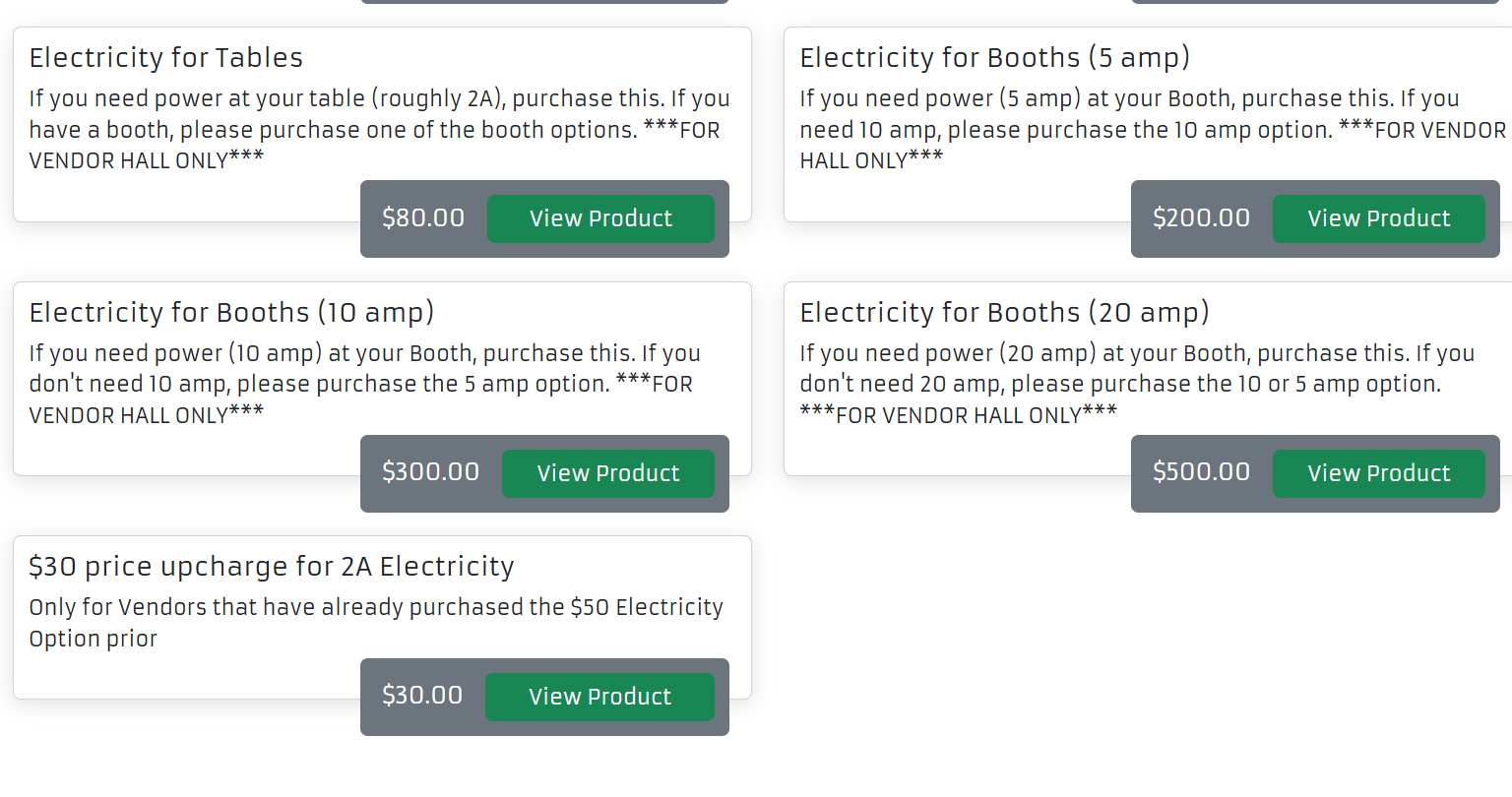Click the "Only for Vendors" upcharge description
The image size is (1512, 797).
click(x=376, y=622)
